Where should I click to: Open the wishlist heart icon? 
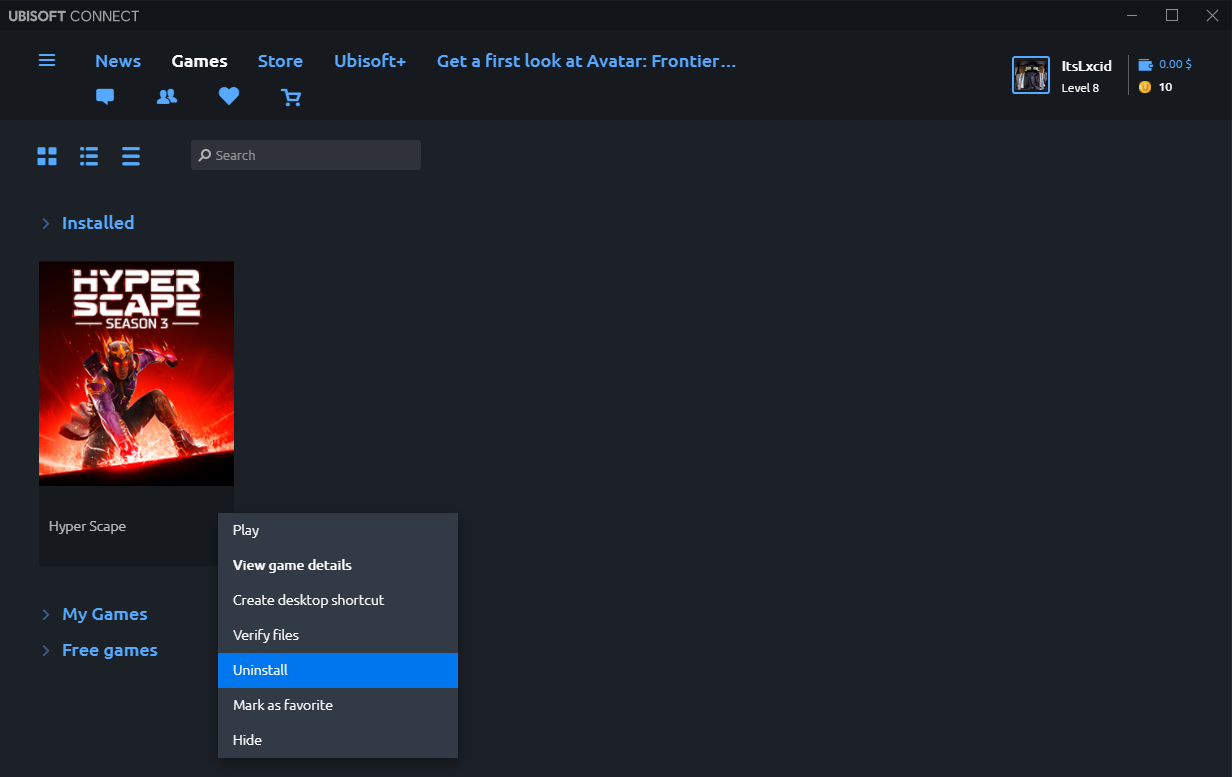click(x=229, y=97)
